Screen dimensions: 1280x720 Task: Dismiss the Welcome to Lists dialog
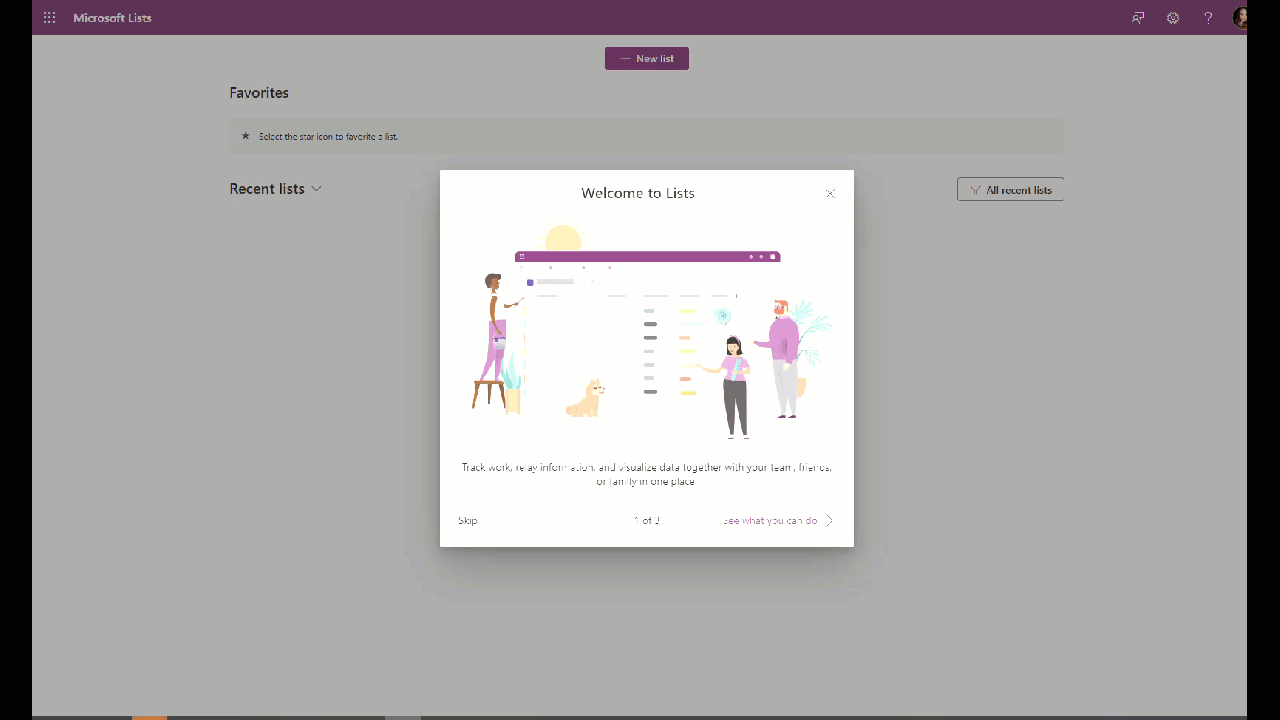click(830, 193)
